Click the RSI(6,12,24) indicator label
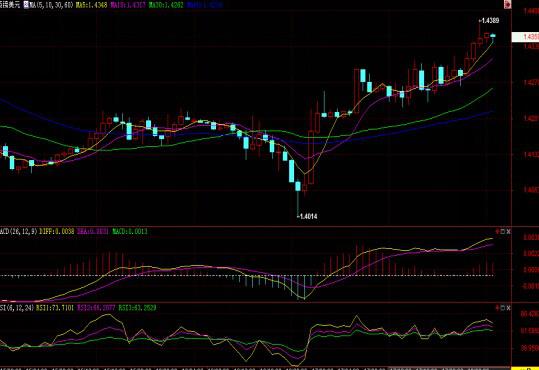This screenshot has height=370, width=539. coord(17,307)
